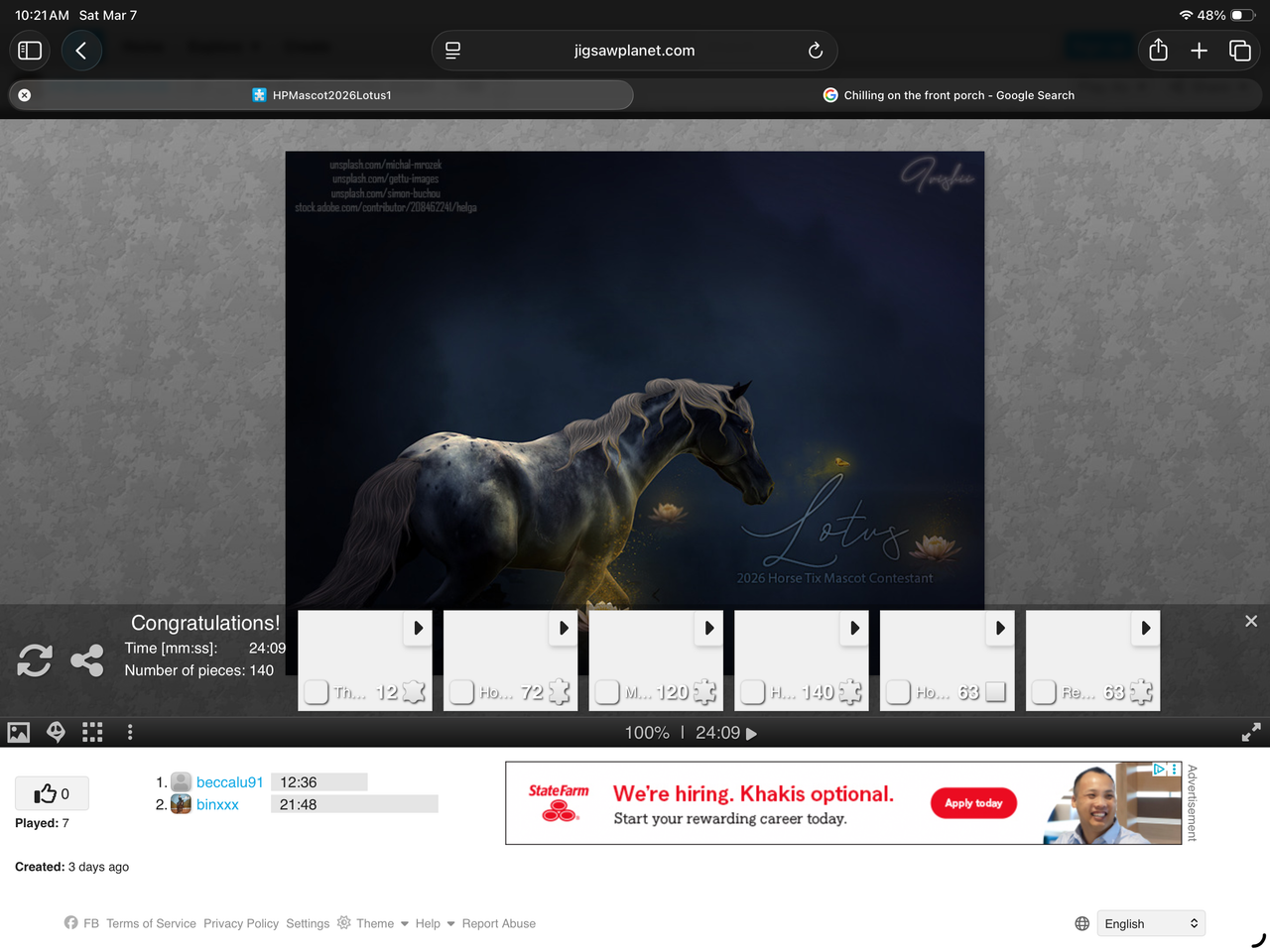Viewport: 1270px width, 952px height.
Task: Click Report Abuse link
Action: click(x=498, y=923)
